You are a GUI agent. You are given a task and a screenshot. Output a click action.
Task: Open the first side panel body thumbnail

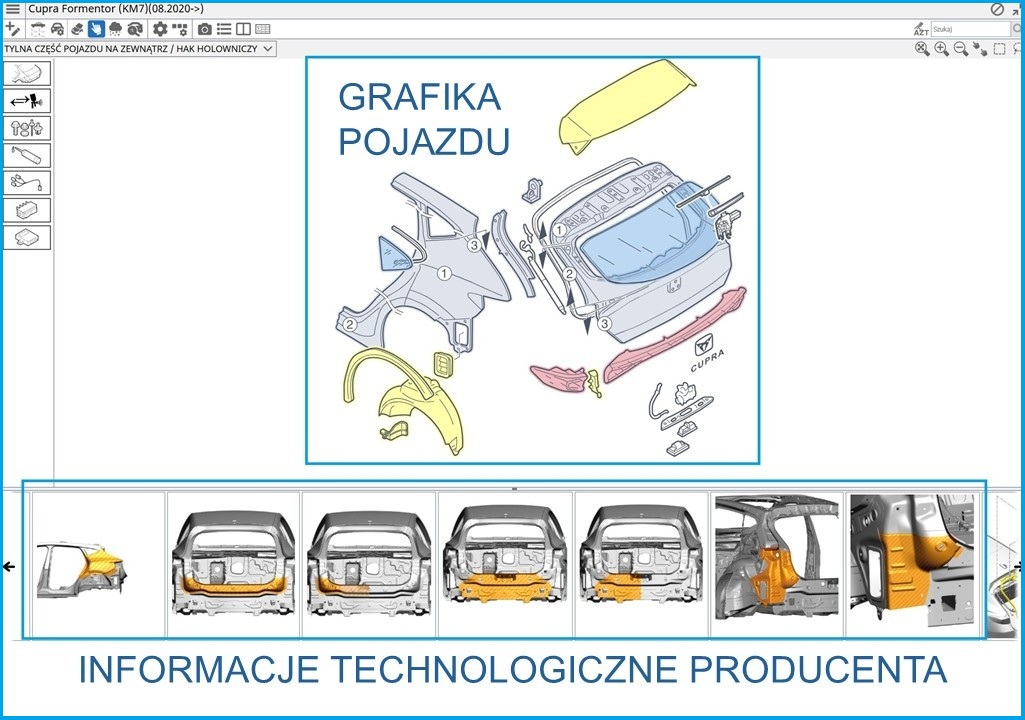point(98,565)
